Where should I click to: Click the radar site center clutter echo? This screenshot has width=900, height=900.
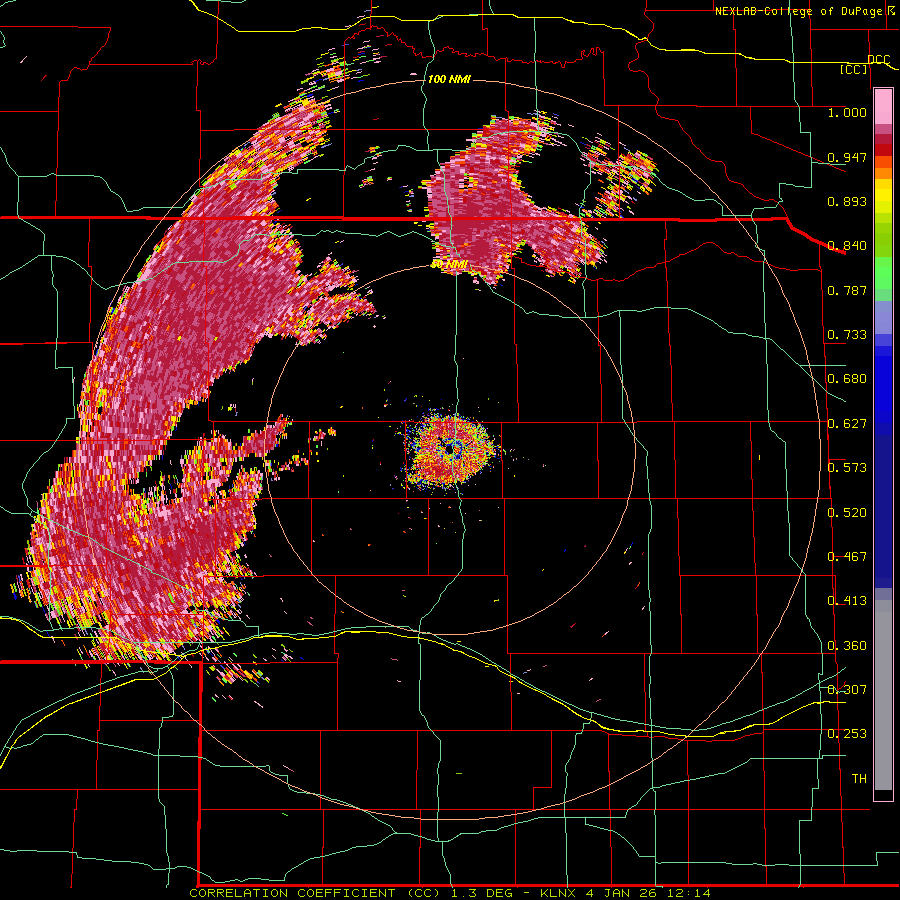coord(452,449)
